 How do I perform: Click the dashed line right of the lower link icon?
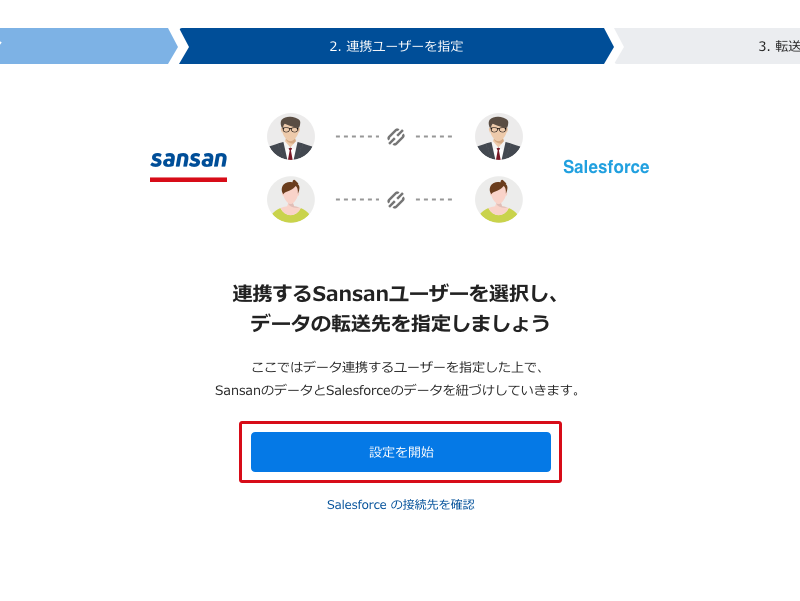[434, 199]
